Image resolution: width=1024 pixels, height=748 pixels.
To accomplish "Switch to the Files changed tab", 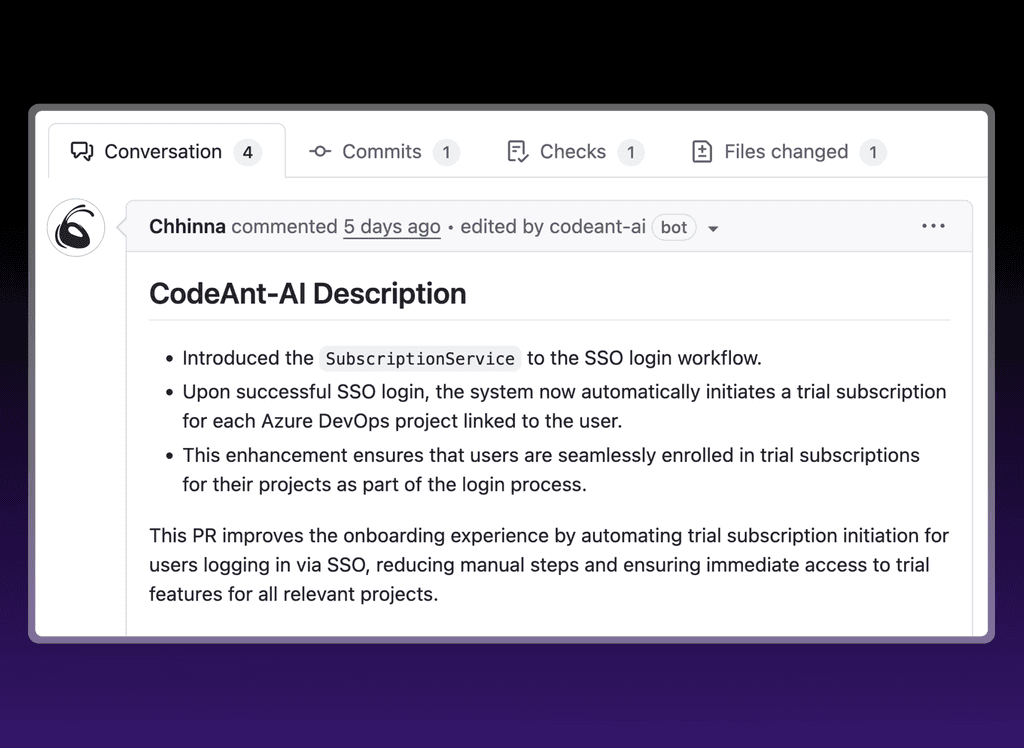I will tap(786, 151).
